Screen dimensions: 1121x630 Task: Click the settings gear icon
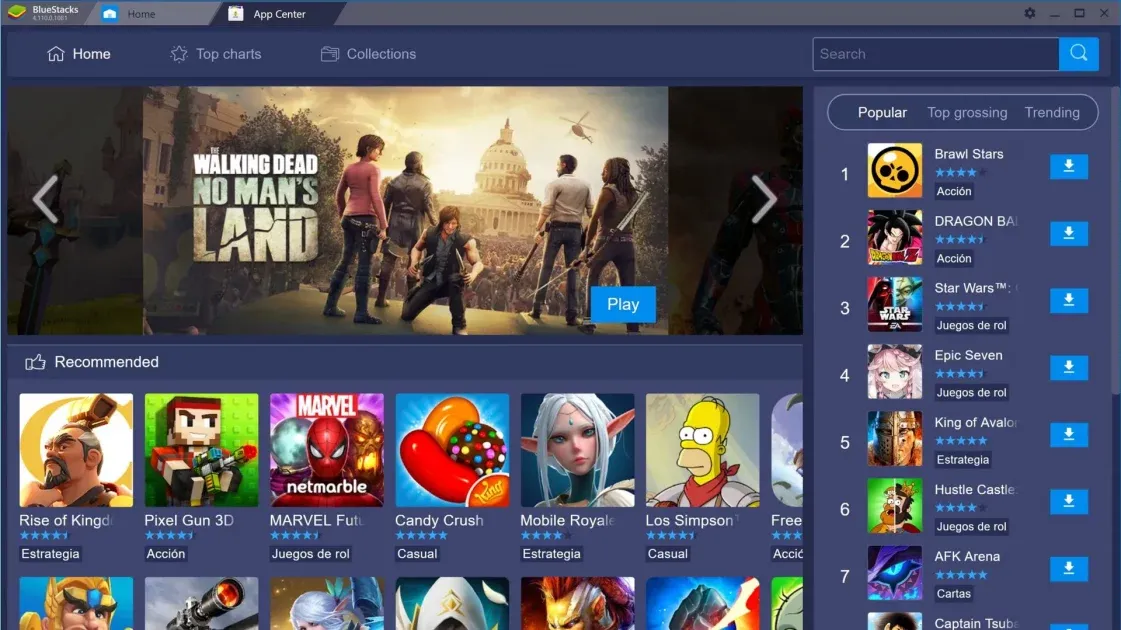pos(1030,13)
